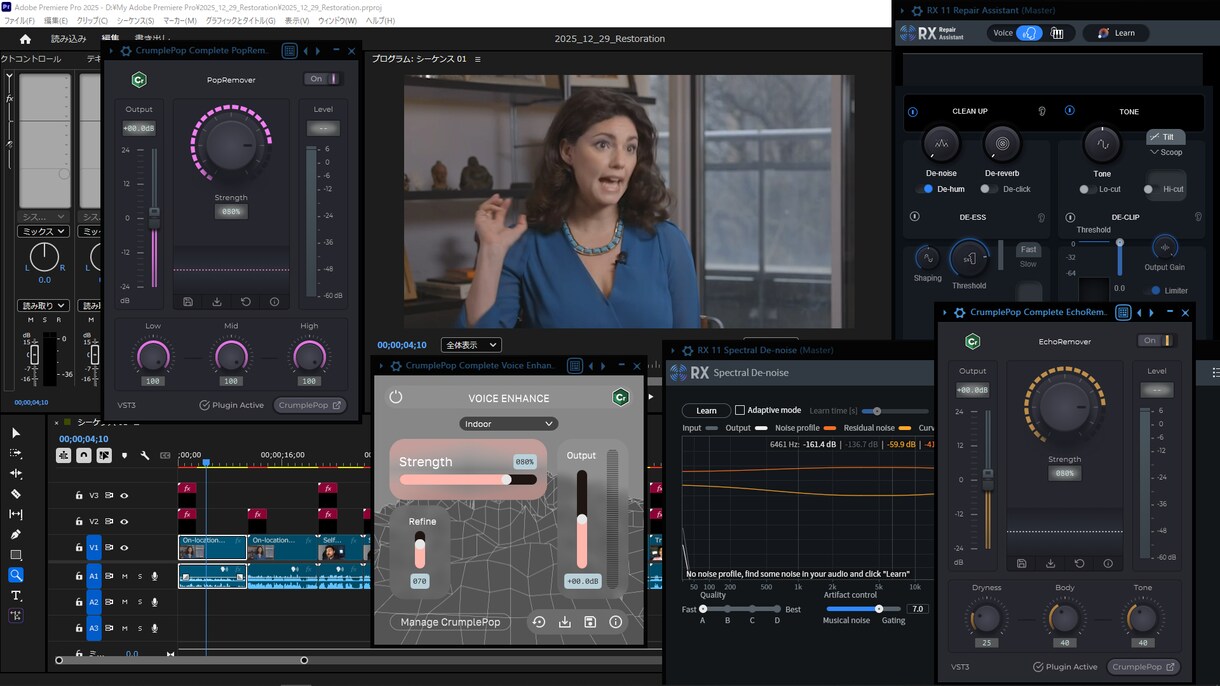1220x686 pixels.
Task: Select the Selection tool in Premiere toolbar
Action: pos(16,433)
